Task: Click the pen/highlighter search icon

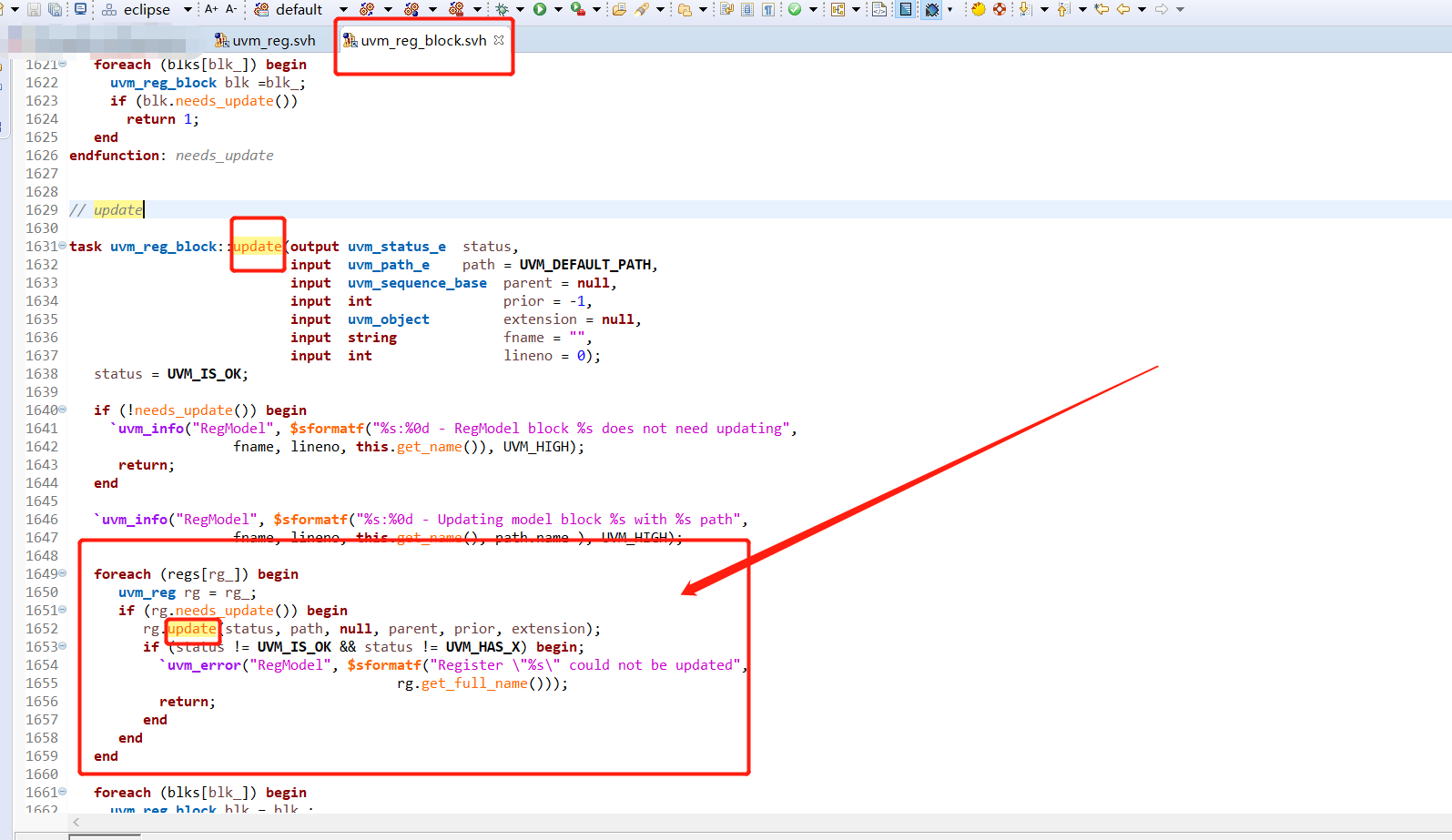Action: [641, 9]
